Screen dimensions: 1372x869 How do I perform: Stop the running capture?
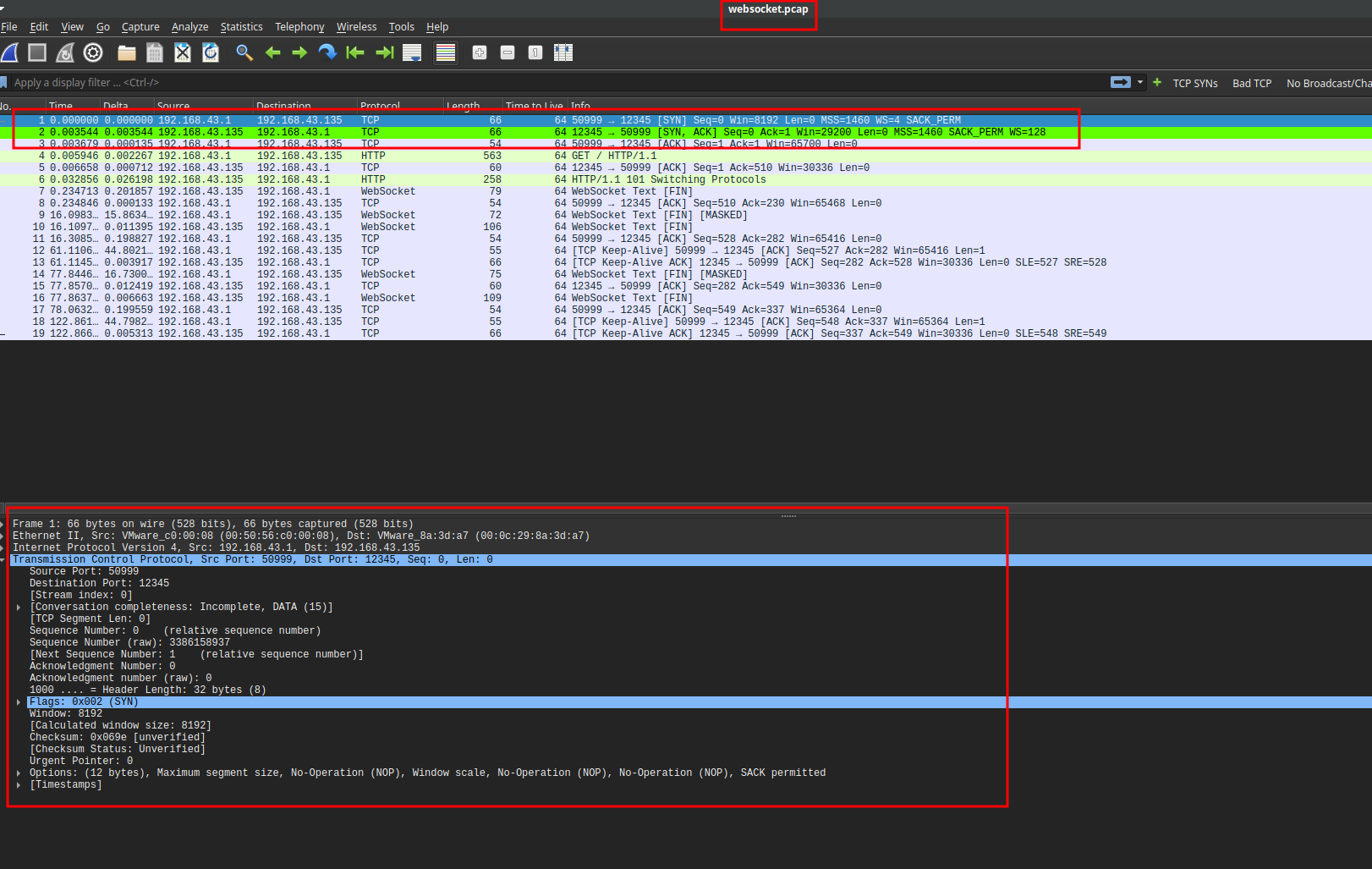[37, 52]
